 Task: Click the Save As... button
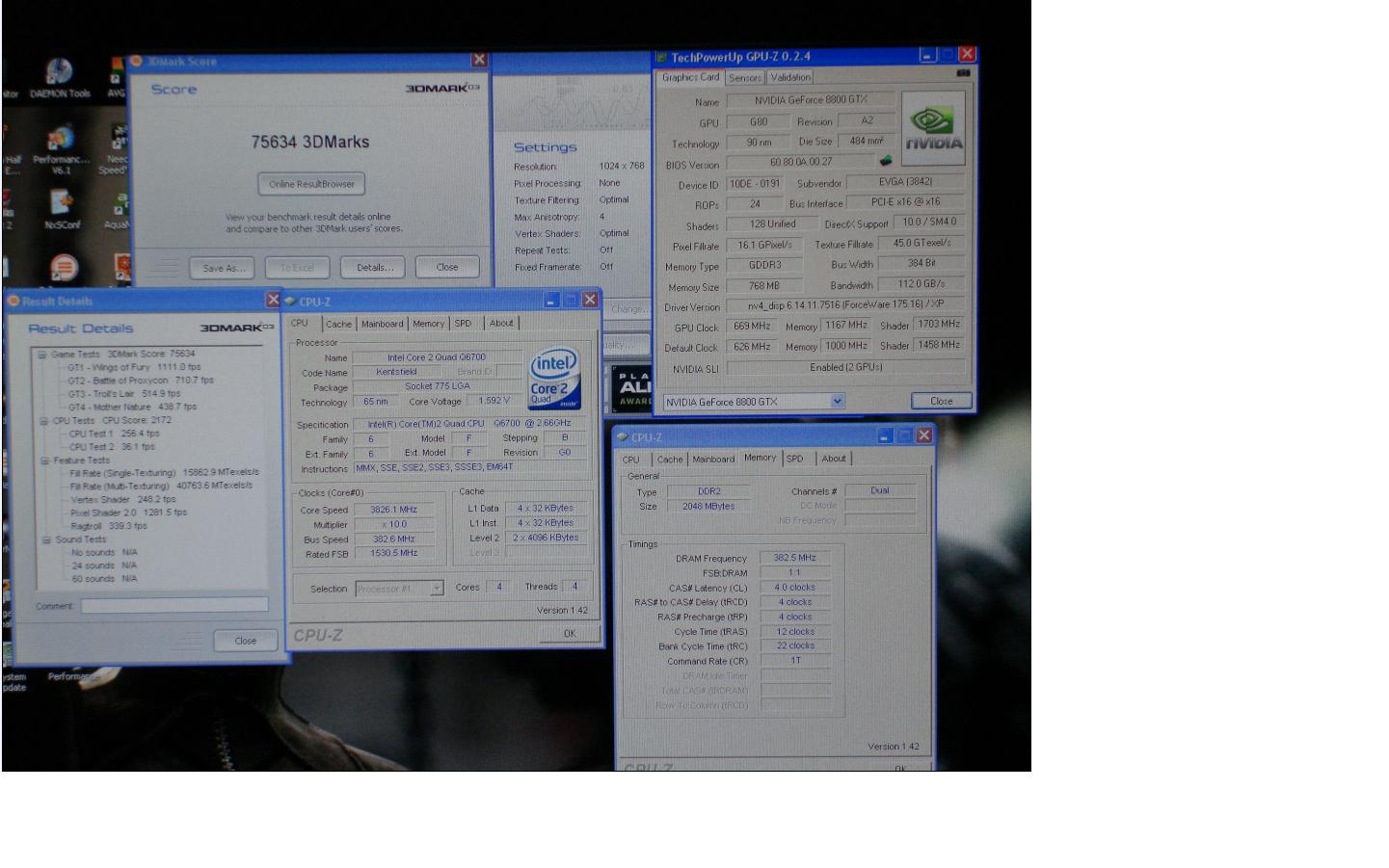[x=223, y=268]
